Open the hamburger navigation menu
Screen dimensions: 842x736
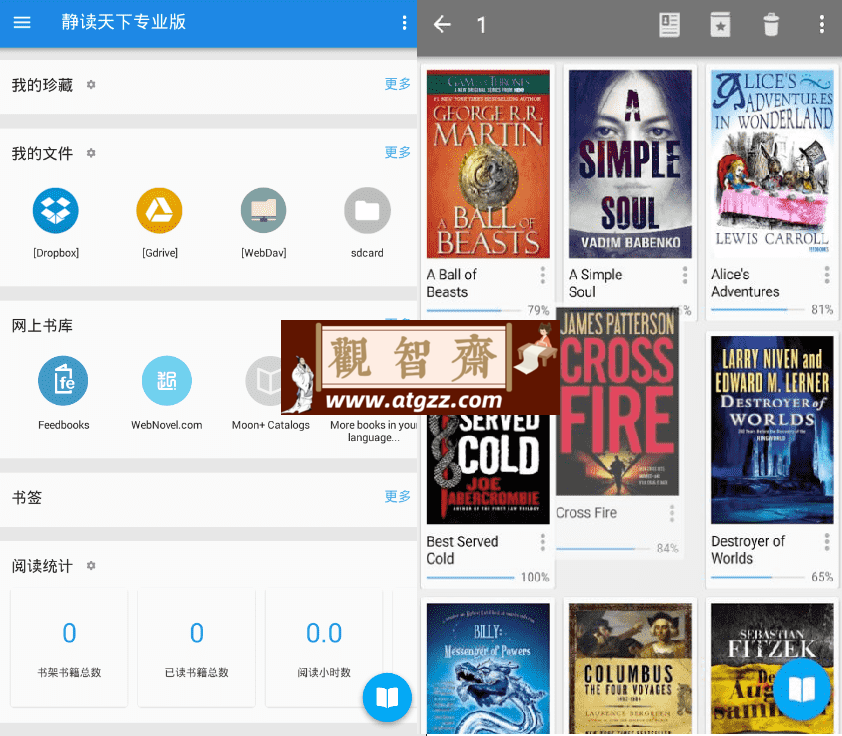pyautogui.click(x=22, y=23)
